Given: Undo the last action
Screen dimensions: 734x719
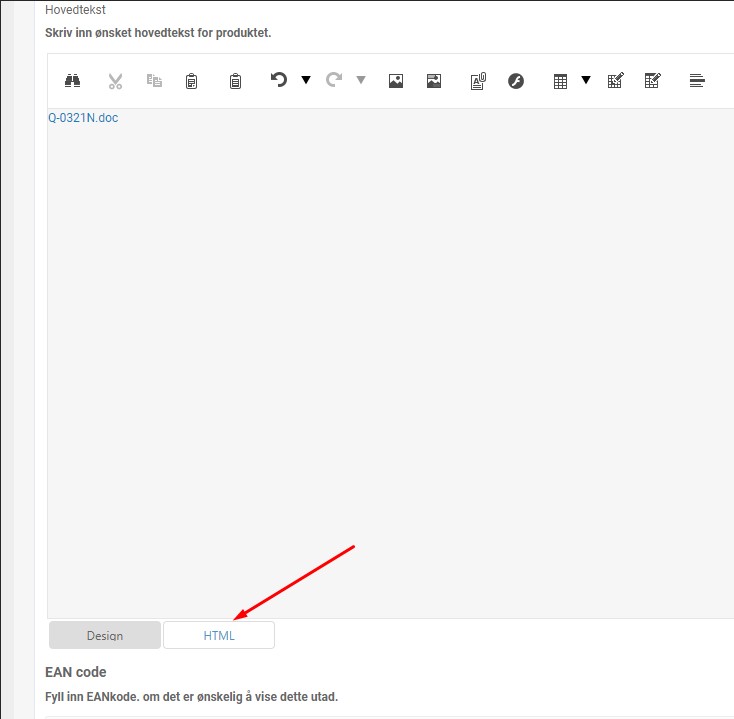Looking at the screenshot, I should [x=279, y=80].
